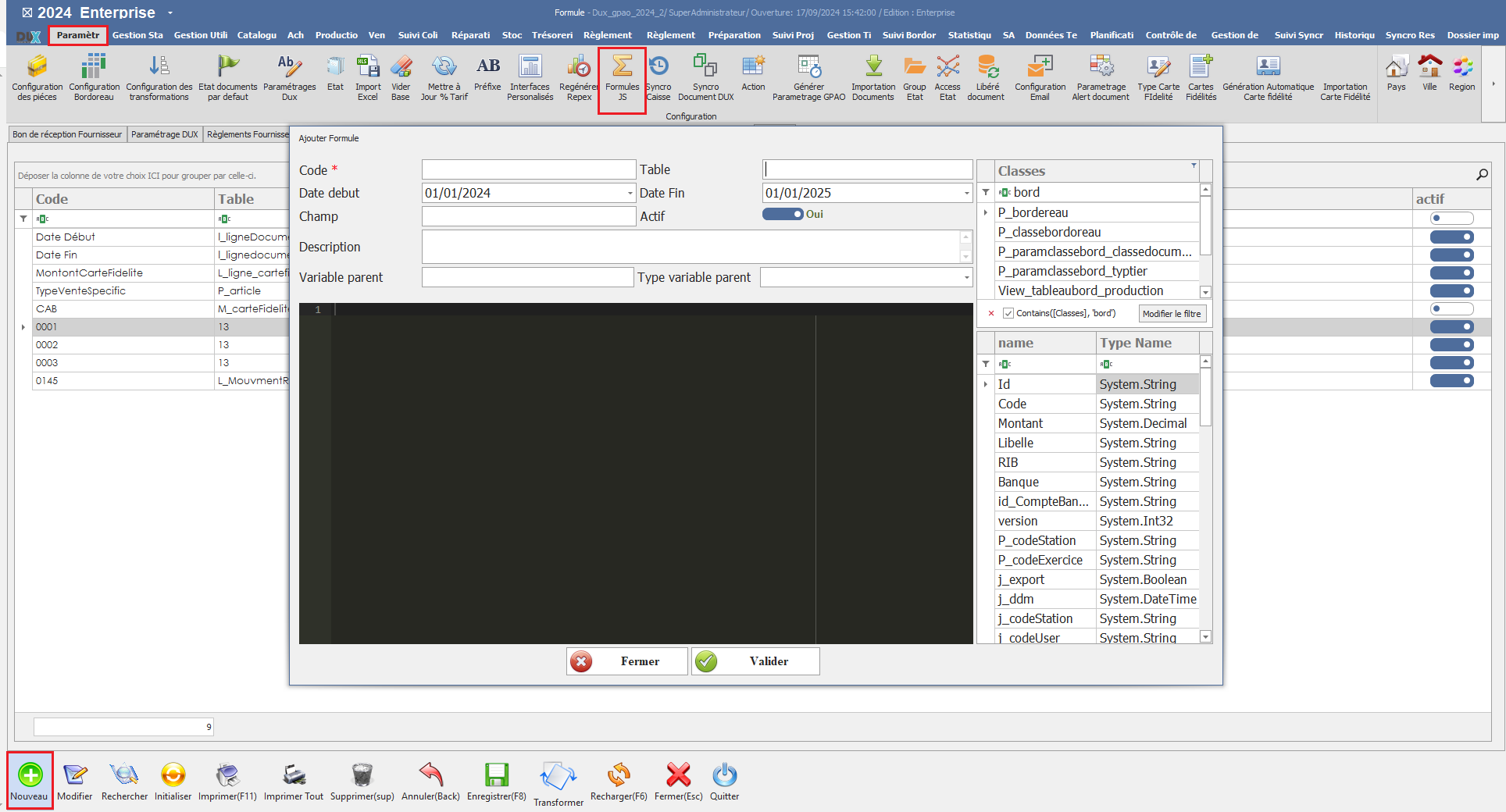Expand the Id name row
Screen dimensions: 1506x812
click(x=986, y=384)
